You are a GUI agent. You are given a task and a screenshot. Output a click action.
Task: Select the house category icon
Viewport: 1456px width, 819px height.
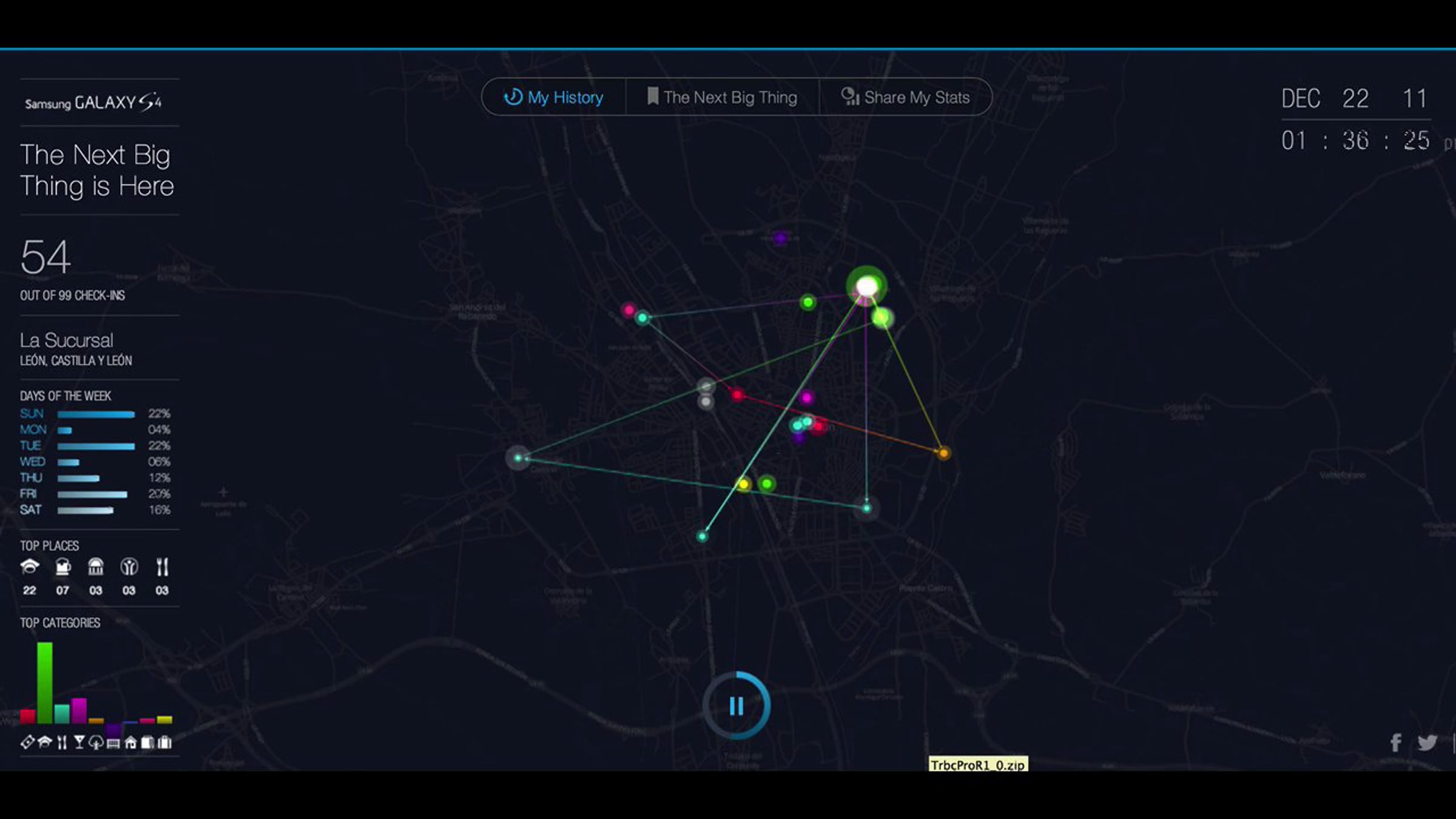pos(130,742)
